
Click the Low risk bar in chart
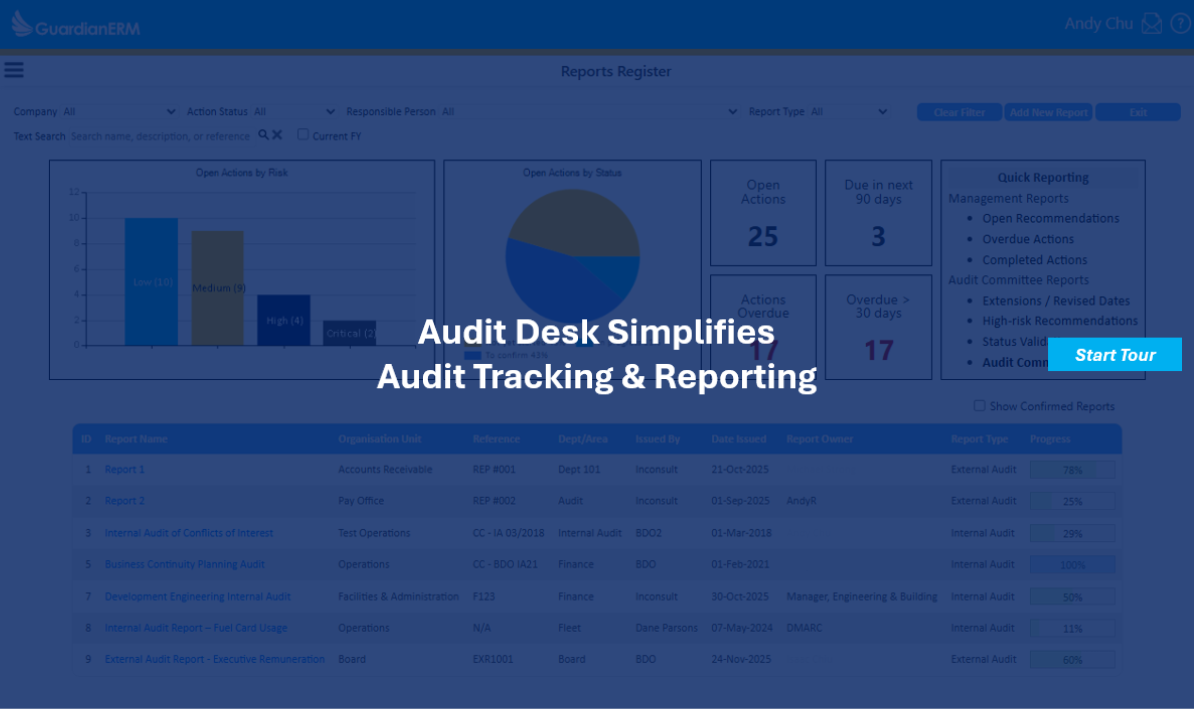151,281
